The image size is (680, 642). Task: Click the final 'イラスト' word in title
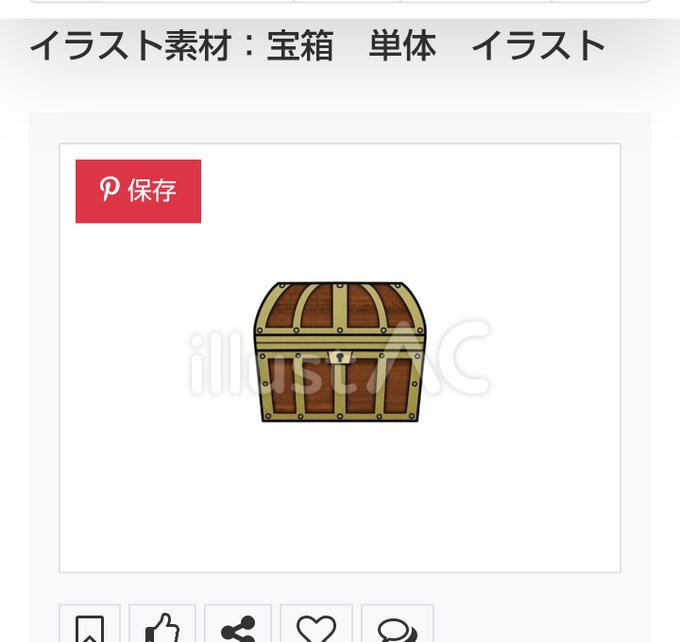click(x=538, y=46)
